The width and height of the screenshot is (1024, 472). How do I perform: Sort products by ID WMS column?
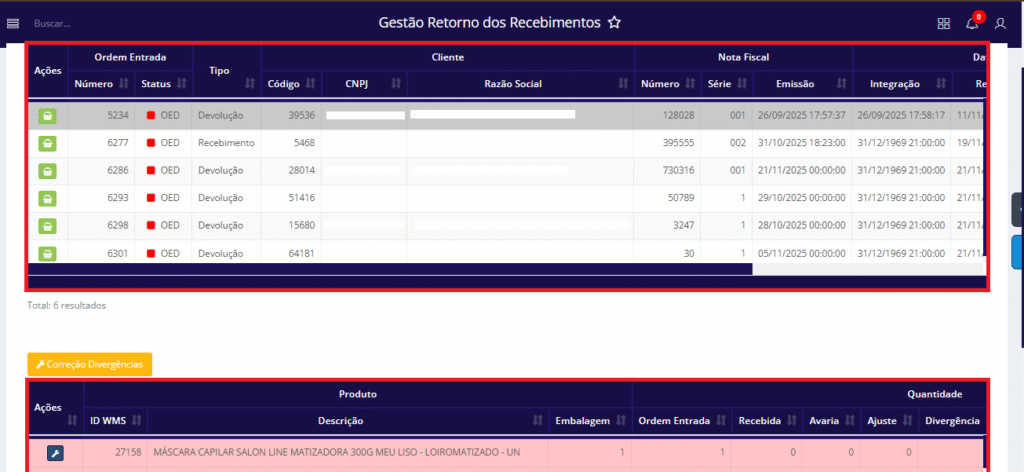pyautogui.click(x=137, y=421)
